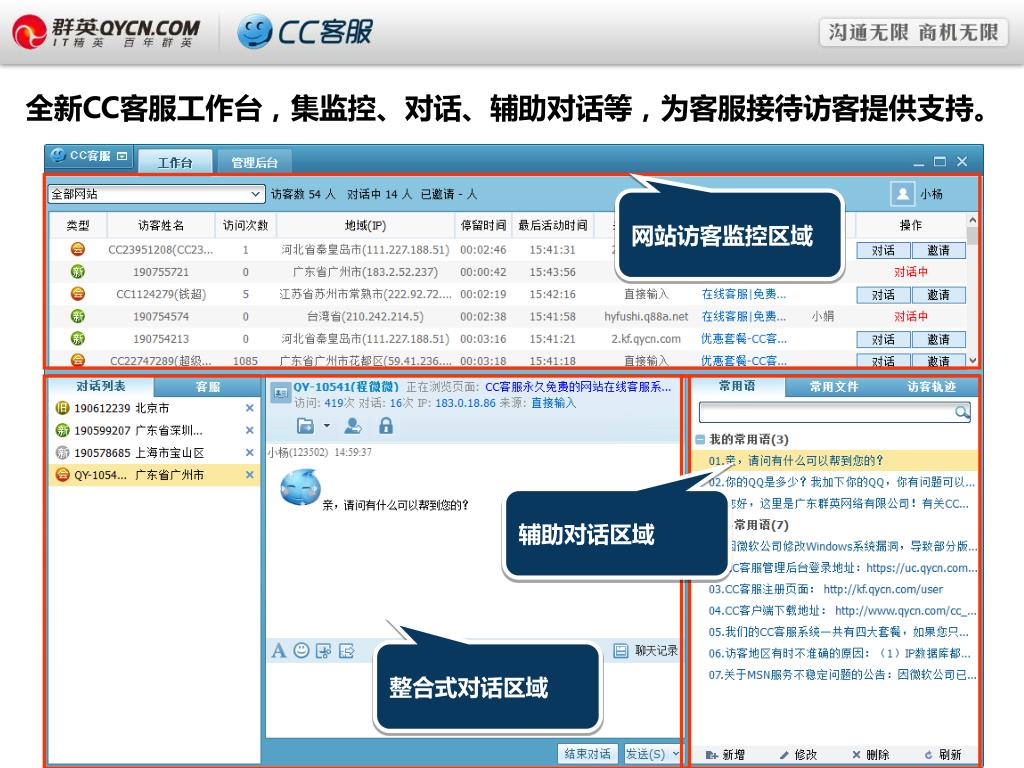Click 邀请 button for 190754213 row
This screenshot has width=1024, height=768.
pos(938,340)
